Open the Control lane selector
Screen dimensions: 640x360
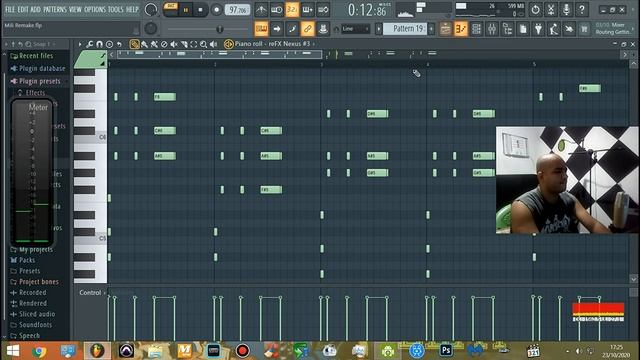(92, 293)
